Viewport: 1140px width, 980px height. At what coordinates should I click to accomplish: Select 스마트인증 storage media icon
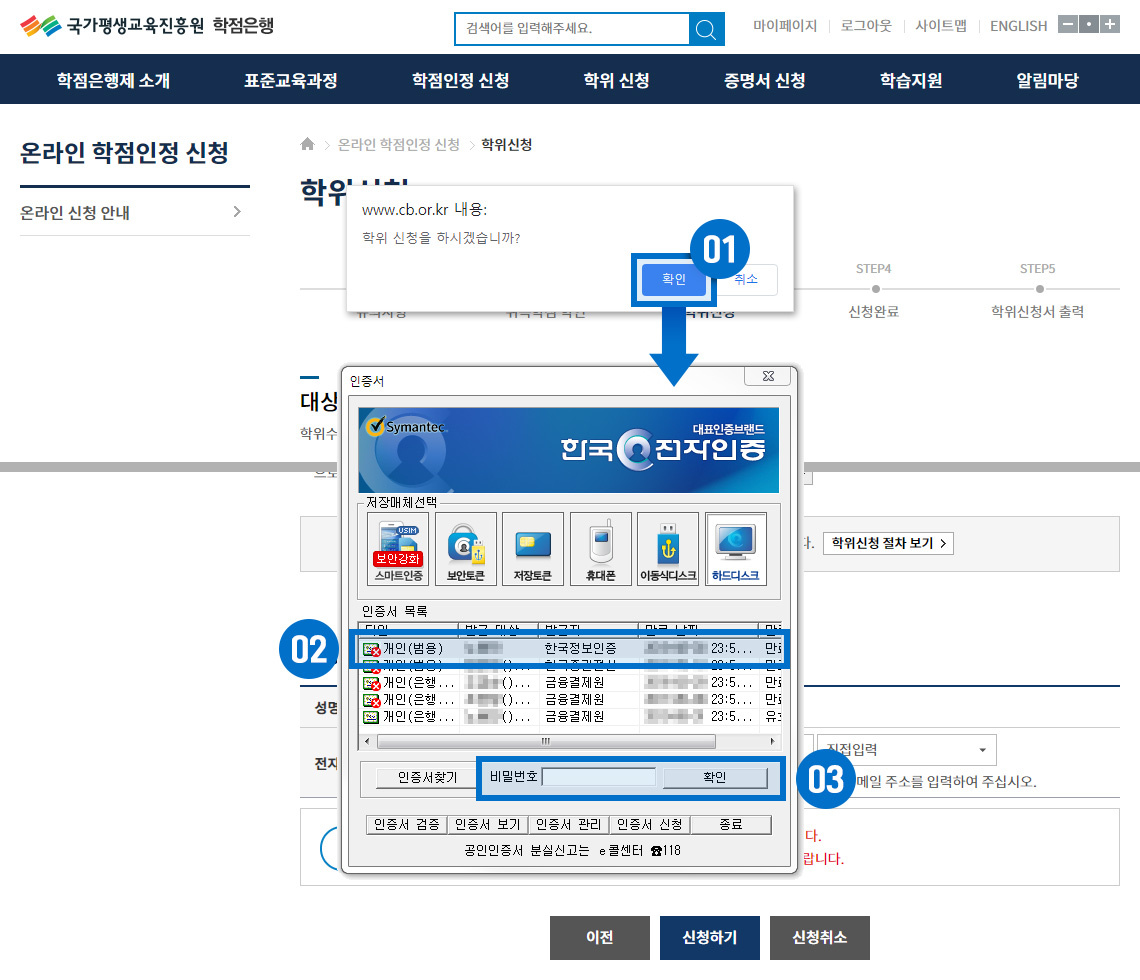(398, 548)
